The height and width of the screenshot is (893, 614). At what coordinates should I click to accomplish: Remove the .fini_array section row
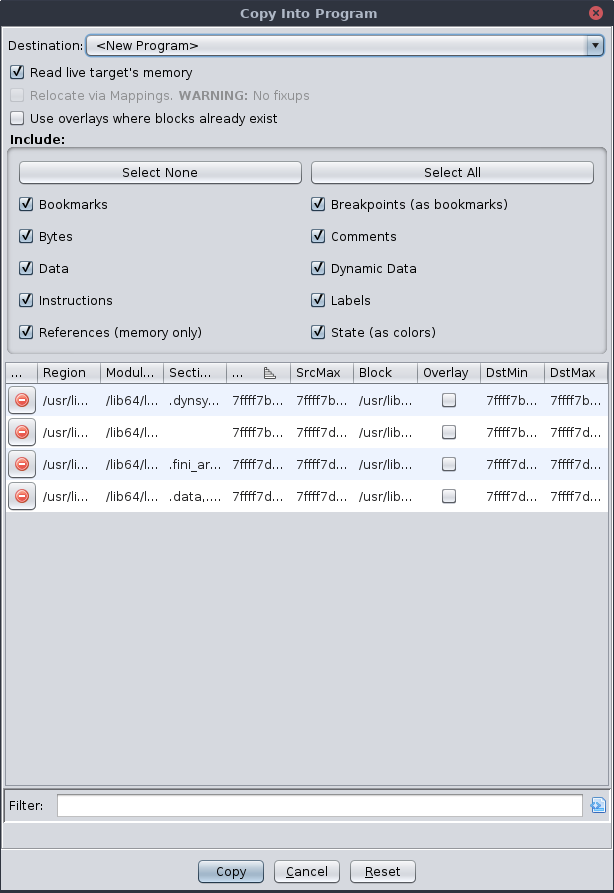click(21, 465)
